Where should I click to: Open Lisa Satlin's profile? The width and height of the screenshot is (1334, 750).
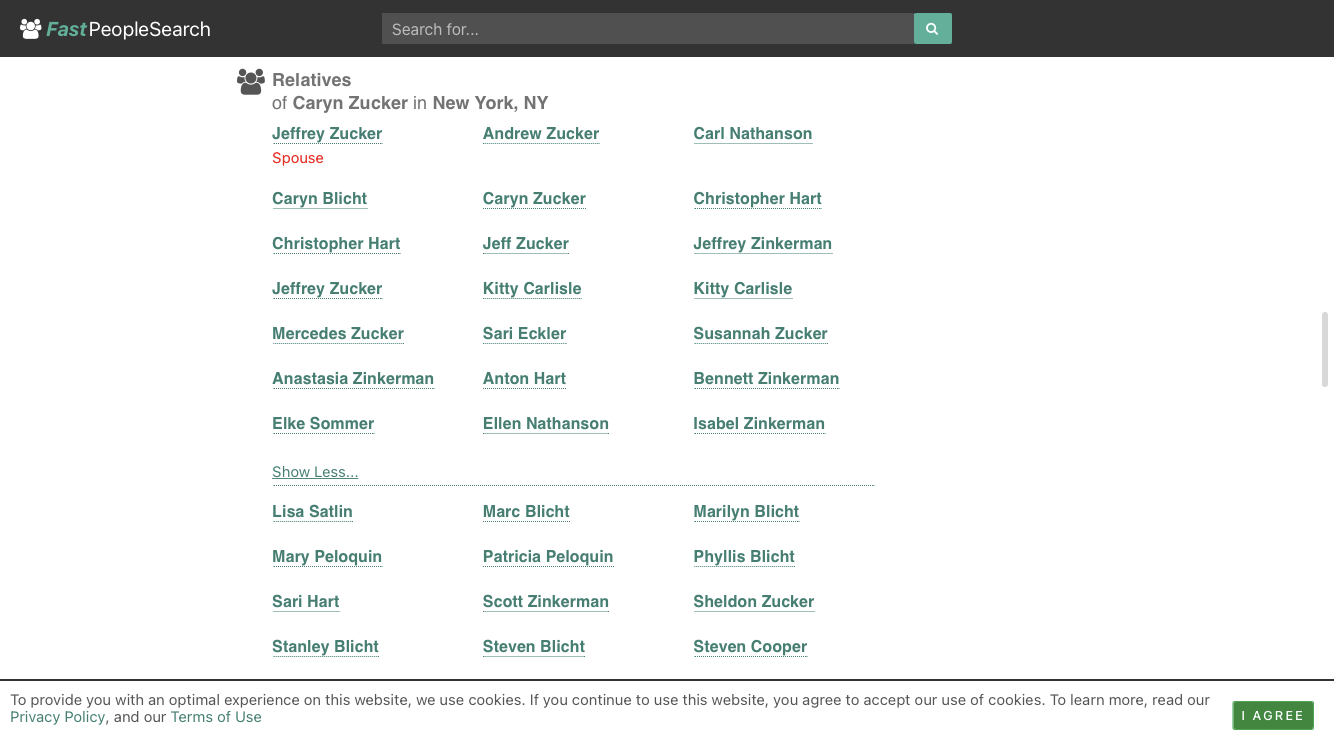pos(313,511)
